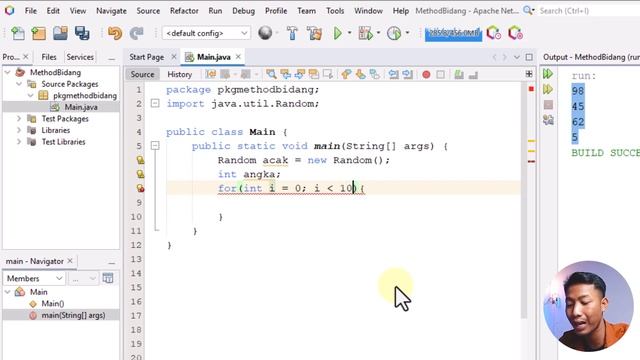Expand the Test Packages node

(x=19, y=118)
